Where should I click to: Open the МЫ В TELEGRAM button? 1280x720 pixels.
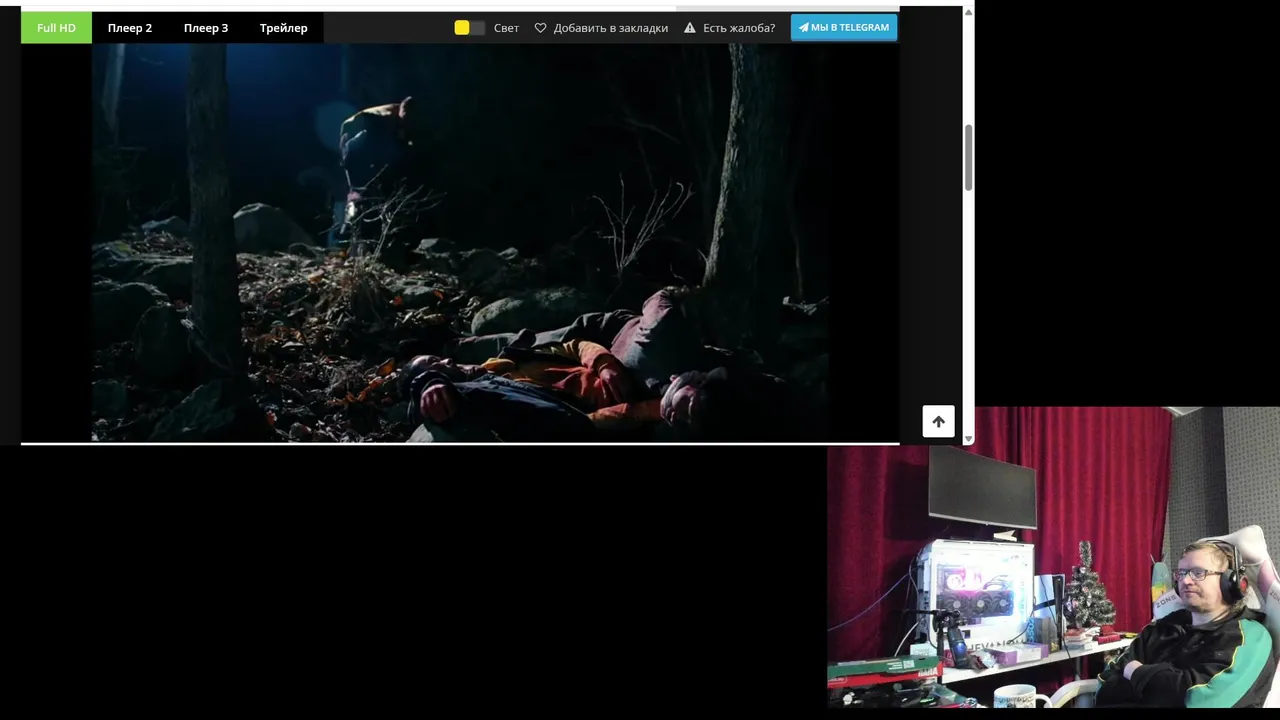tap(844, 27)
